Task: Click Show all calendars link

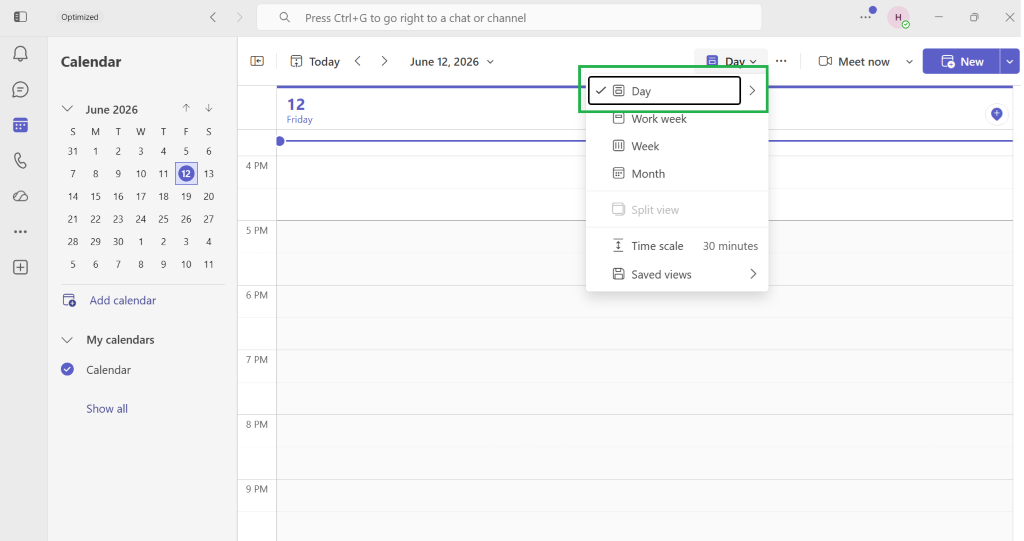Action: [x=107, y=408]
